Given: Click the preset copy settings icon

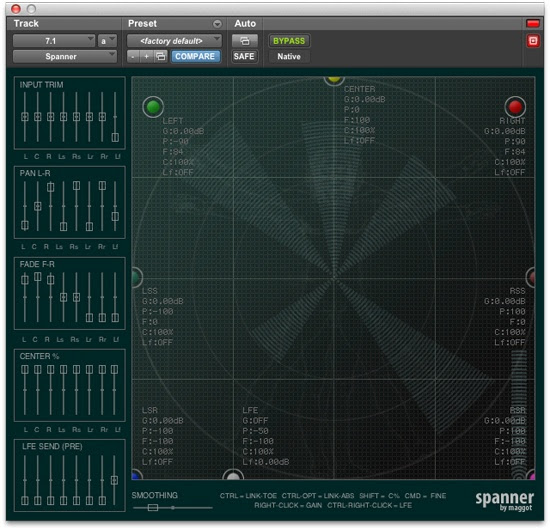Looking at the screenshot, I should [x=161, y=56].
